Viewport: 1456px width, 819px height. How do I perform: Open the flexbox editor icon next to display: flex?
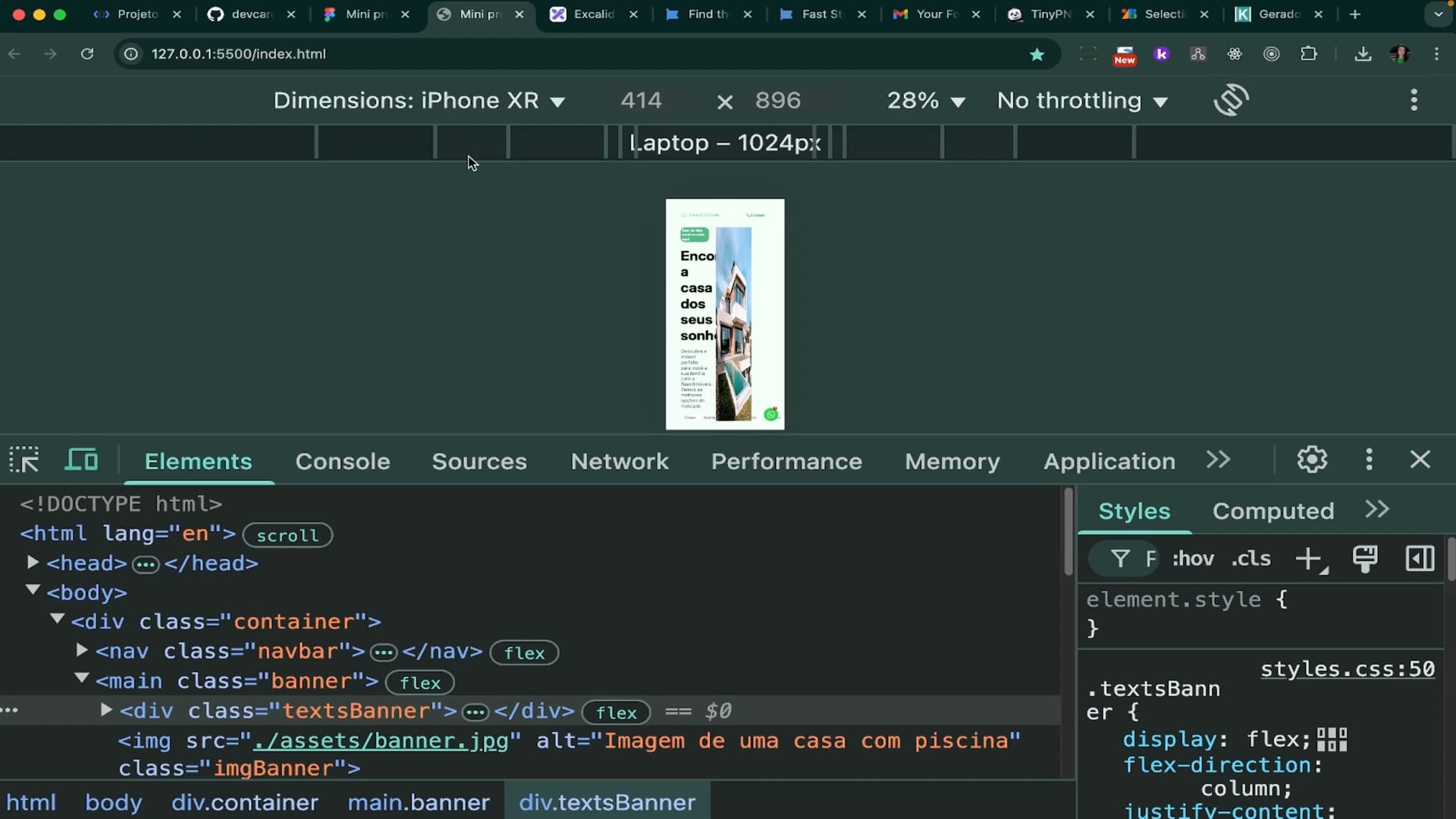[1332, 739]
